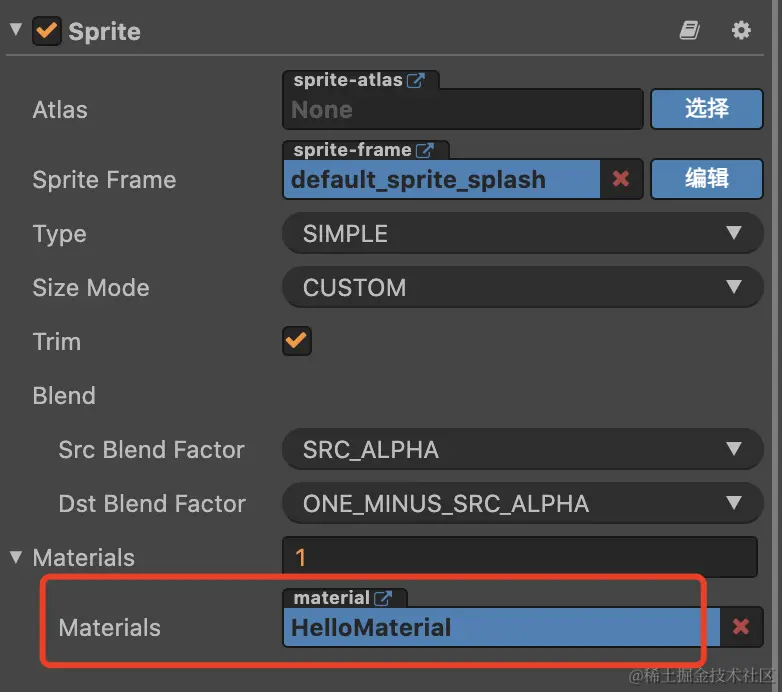The width and height of the screenshot is (782, 692).
Task: Click the 编辑 button beside Sprite Frame
Action: 707,179
